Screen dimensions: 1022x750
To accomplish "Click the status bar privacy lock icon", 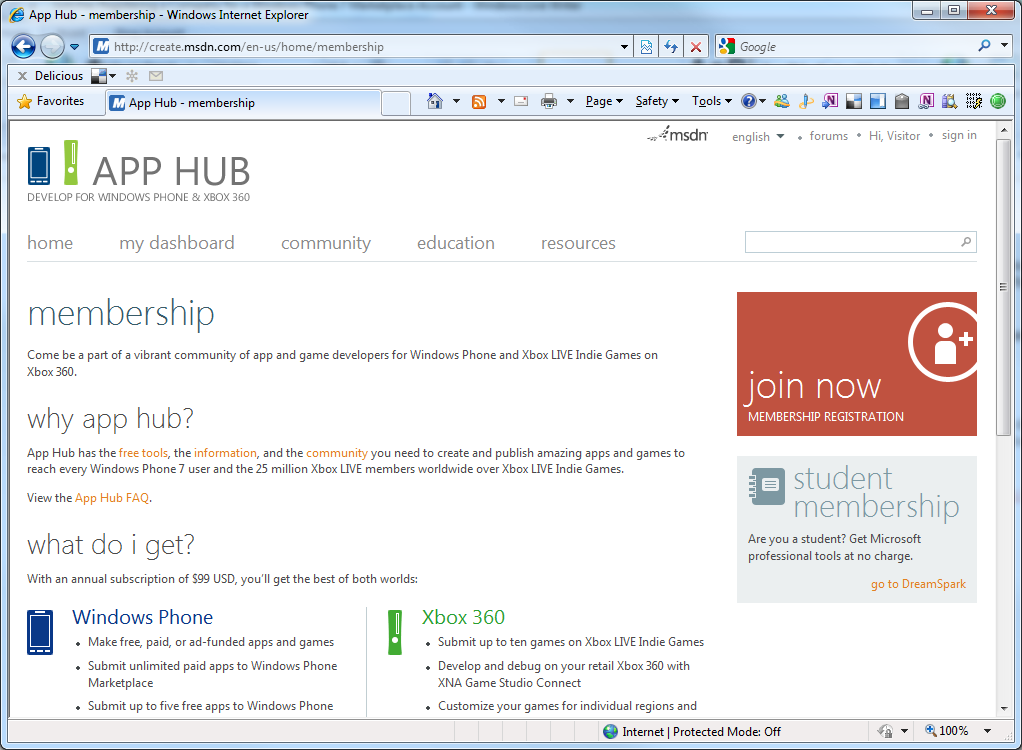I will pos(885,731).
